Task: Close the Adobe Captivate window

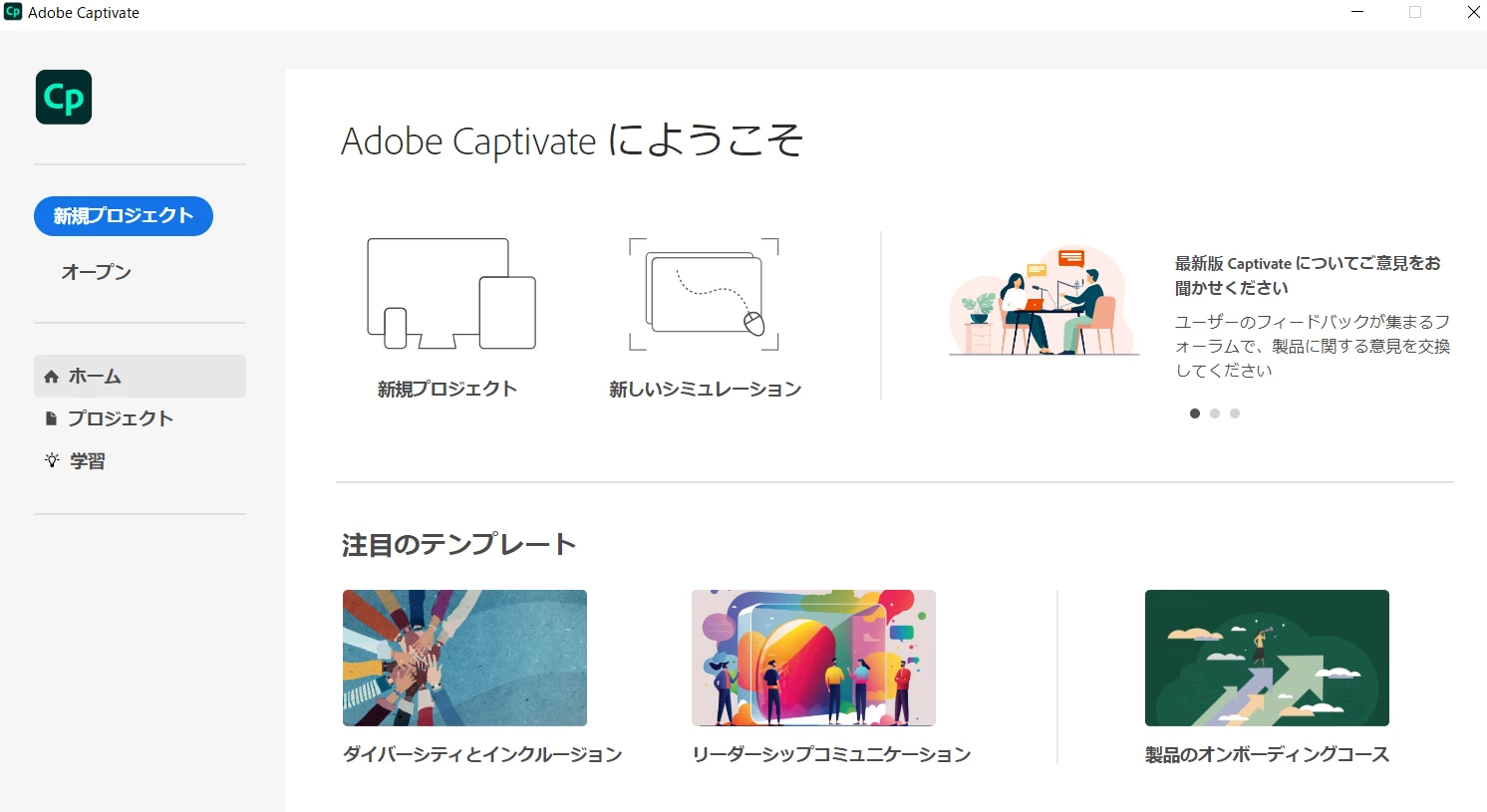Action: pos(1474,12)
